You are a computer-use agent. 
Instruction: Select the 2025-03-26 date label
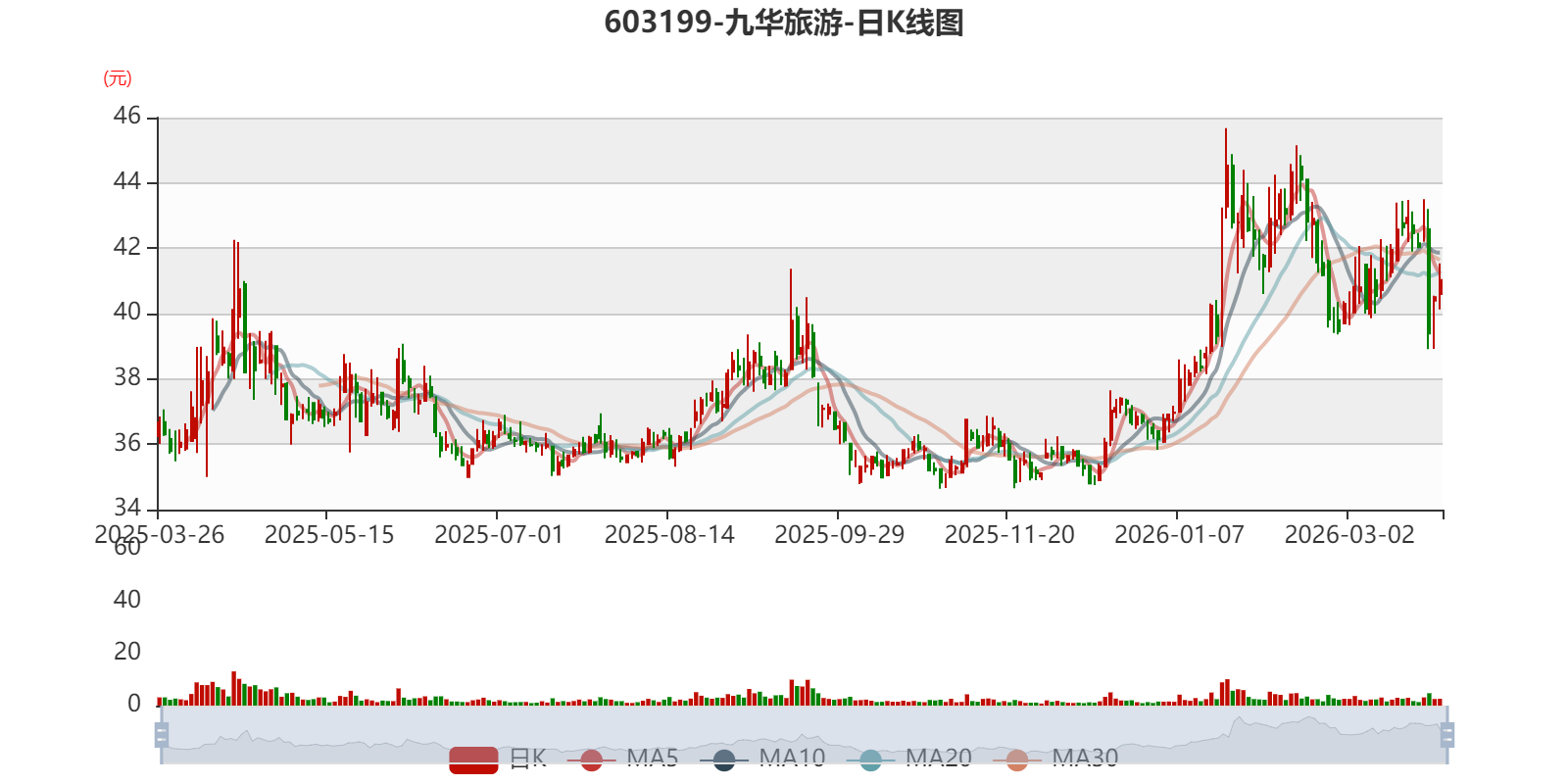(160, 535)
